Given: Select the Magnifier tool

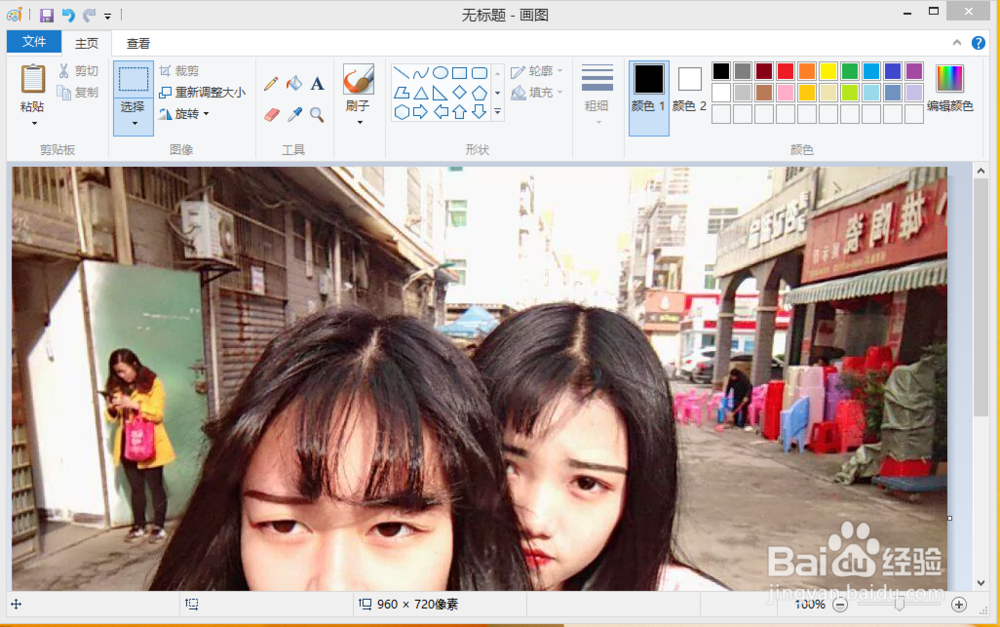Looking at the screenshot, I should (317, 113).
